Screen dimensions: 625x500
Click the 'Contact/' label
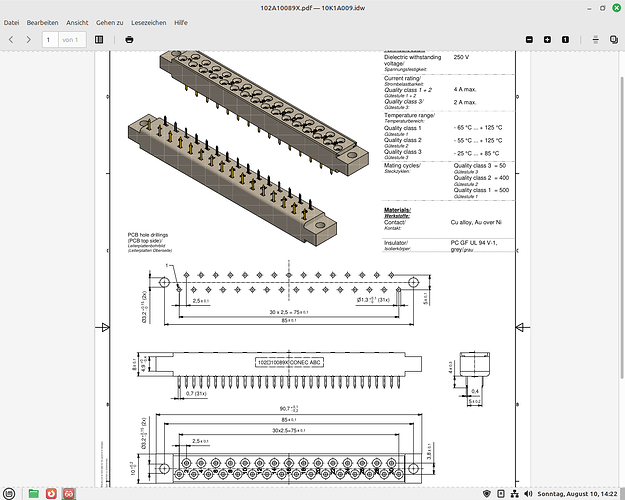(x=395, y=222)
